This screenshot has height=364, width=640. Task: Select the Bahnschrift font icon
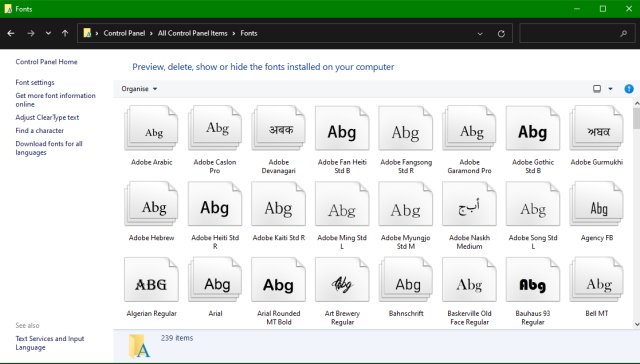point(406,280)
